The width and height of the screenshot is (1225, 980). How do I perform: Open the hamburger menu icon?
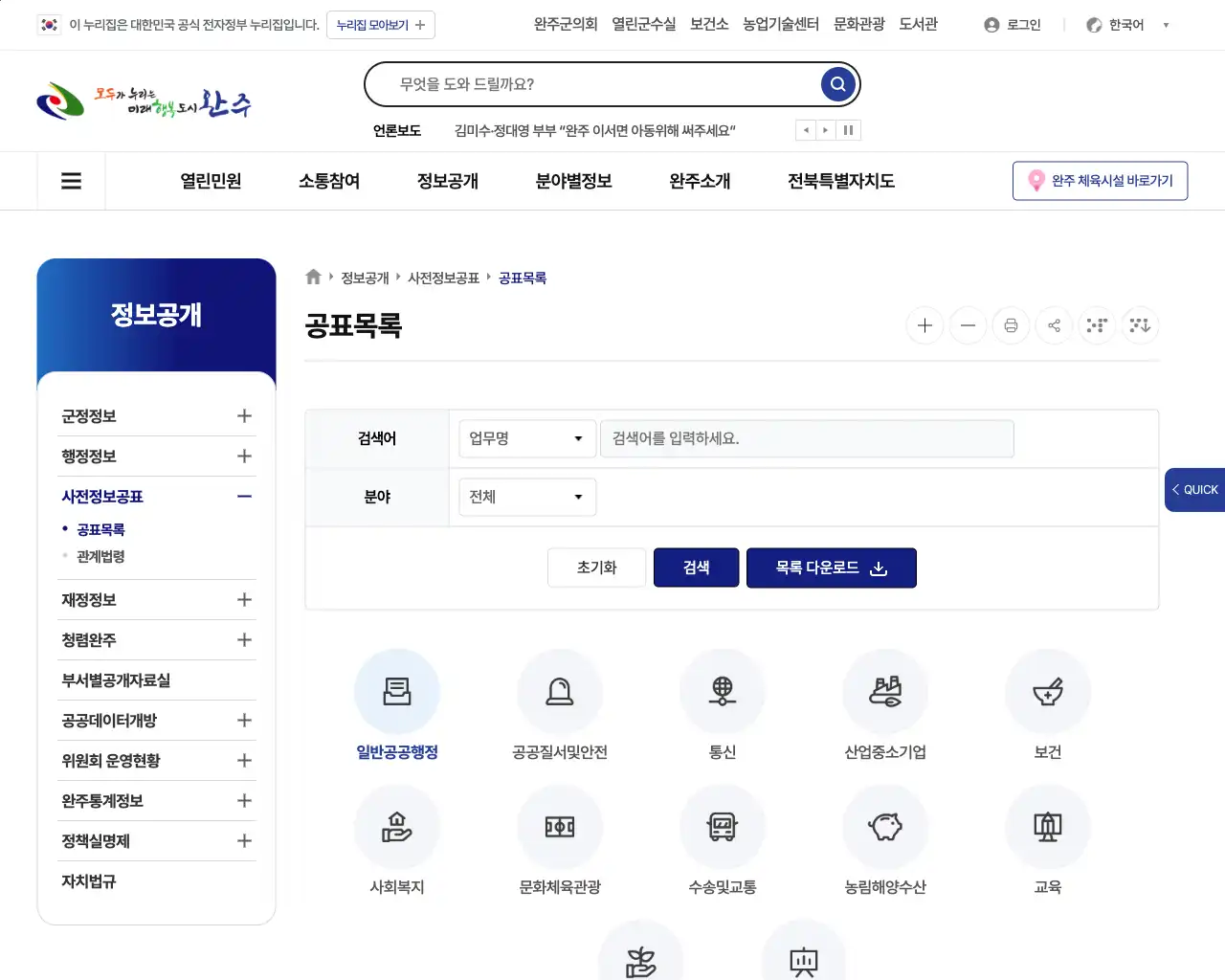coord(71,181)
